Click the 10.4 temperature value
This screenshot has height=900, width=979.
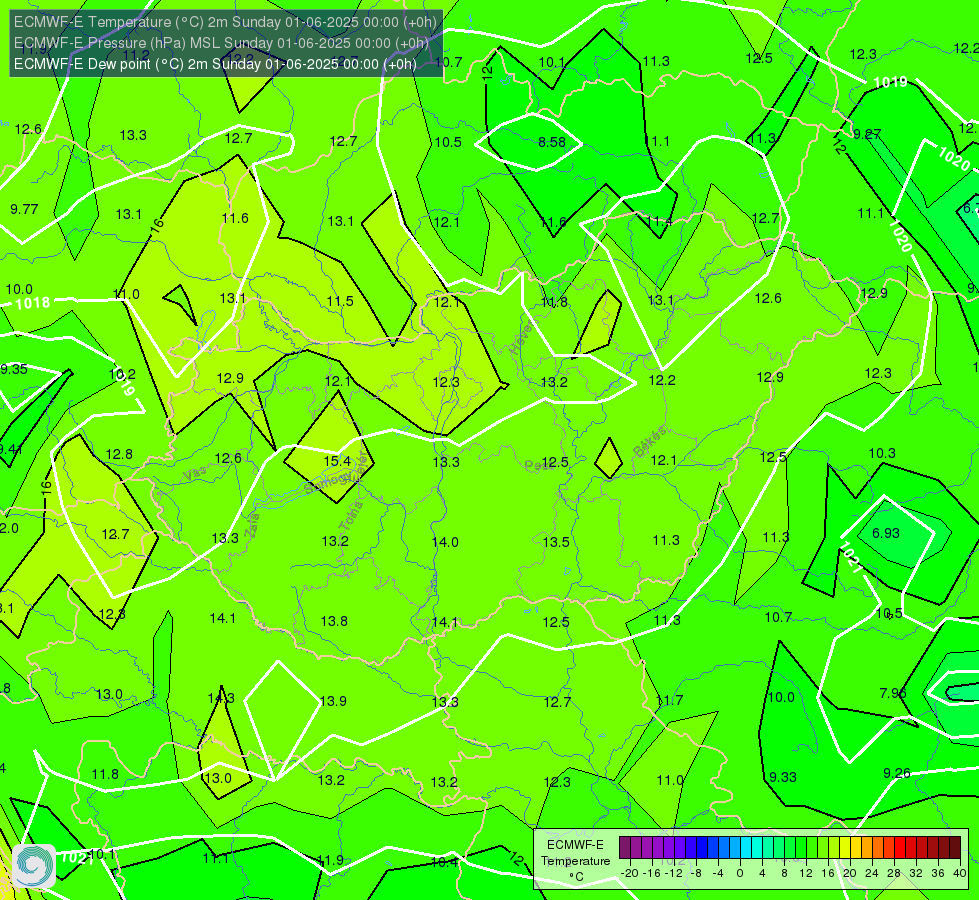coord(445,863)
